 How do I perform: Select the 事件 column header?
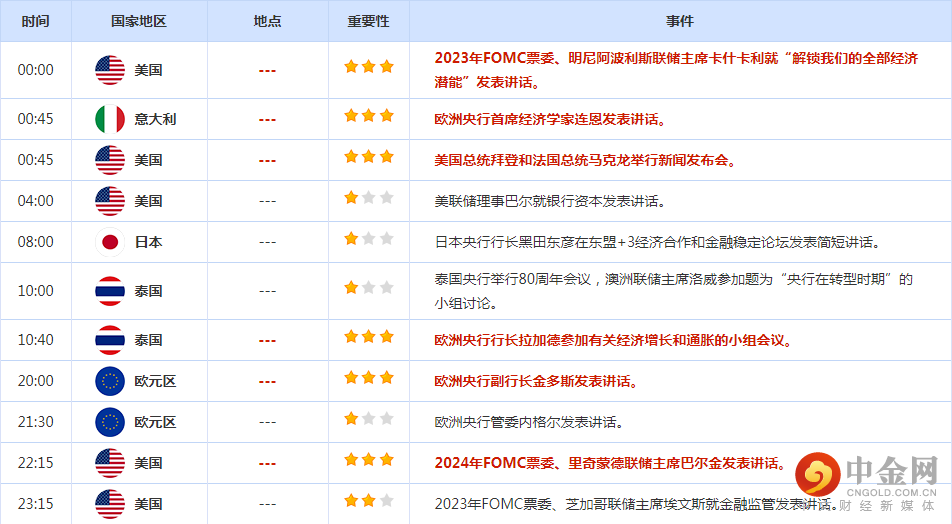(679, 21)
